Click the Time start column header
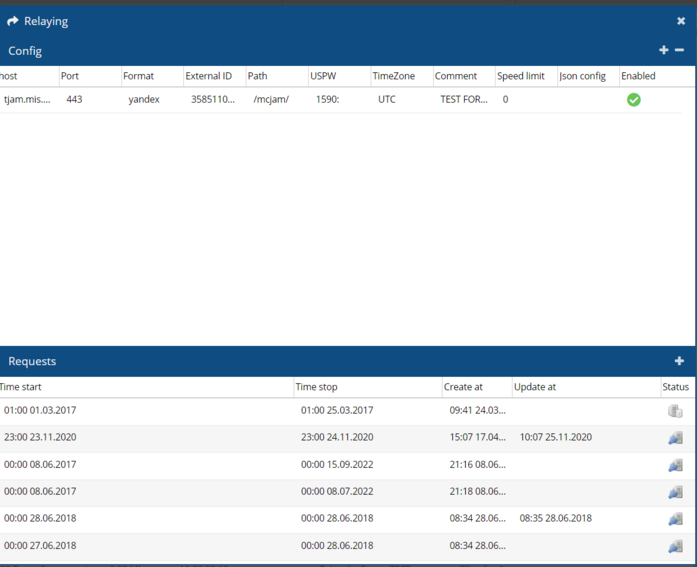This screenshot has width=697, height=567. click(x=21, y=387)
